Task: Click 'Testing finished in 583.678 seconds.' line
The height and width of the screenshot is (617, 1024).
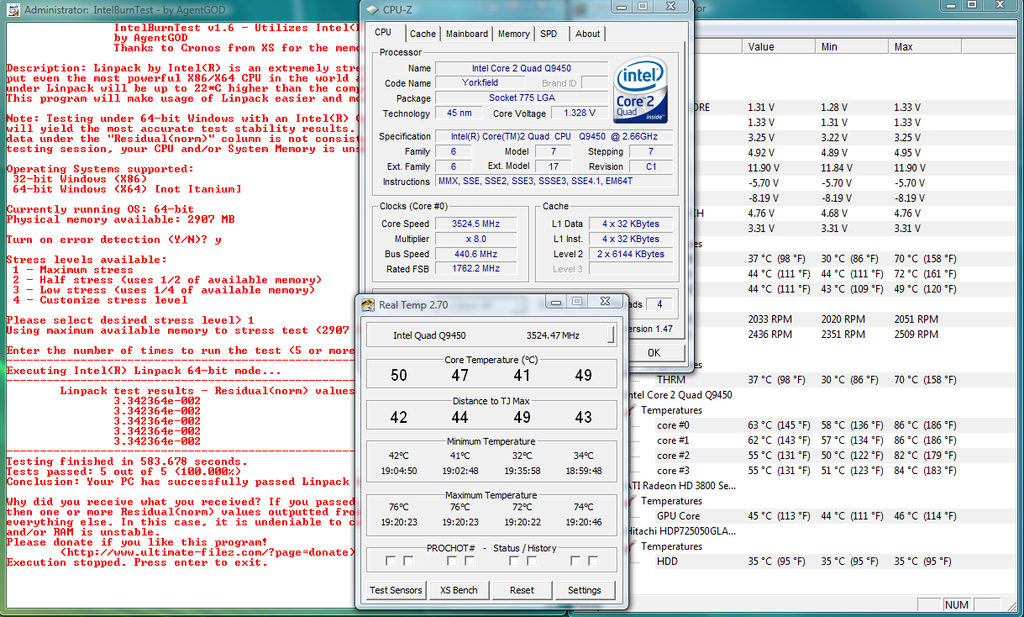Action: tap(127, 461)
